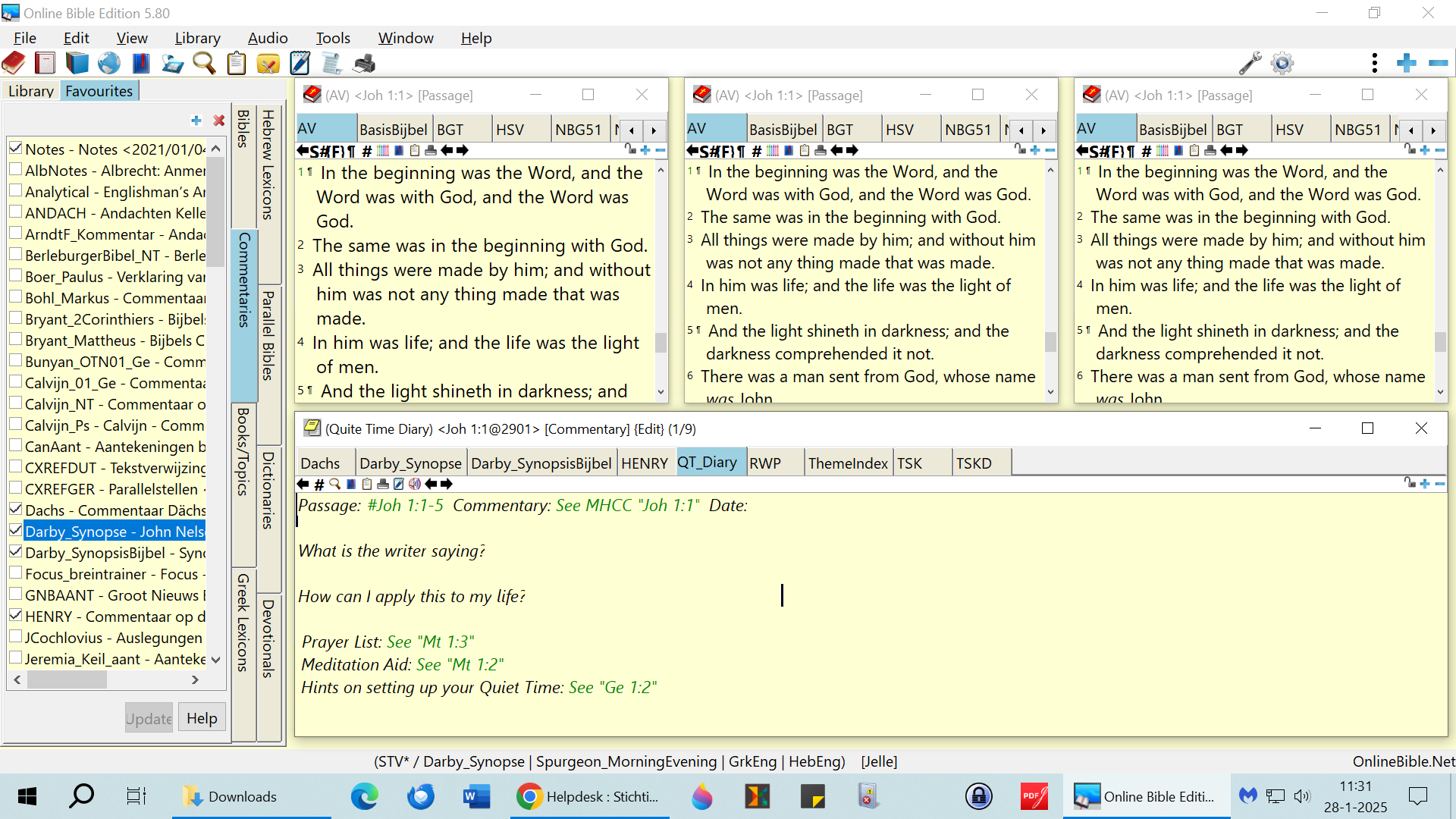The width and height of the screenshot is (1456, 819).
Task: Follow the See MHCC "Joh 1:1" link
Action: (x=627, y=506)
